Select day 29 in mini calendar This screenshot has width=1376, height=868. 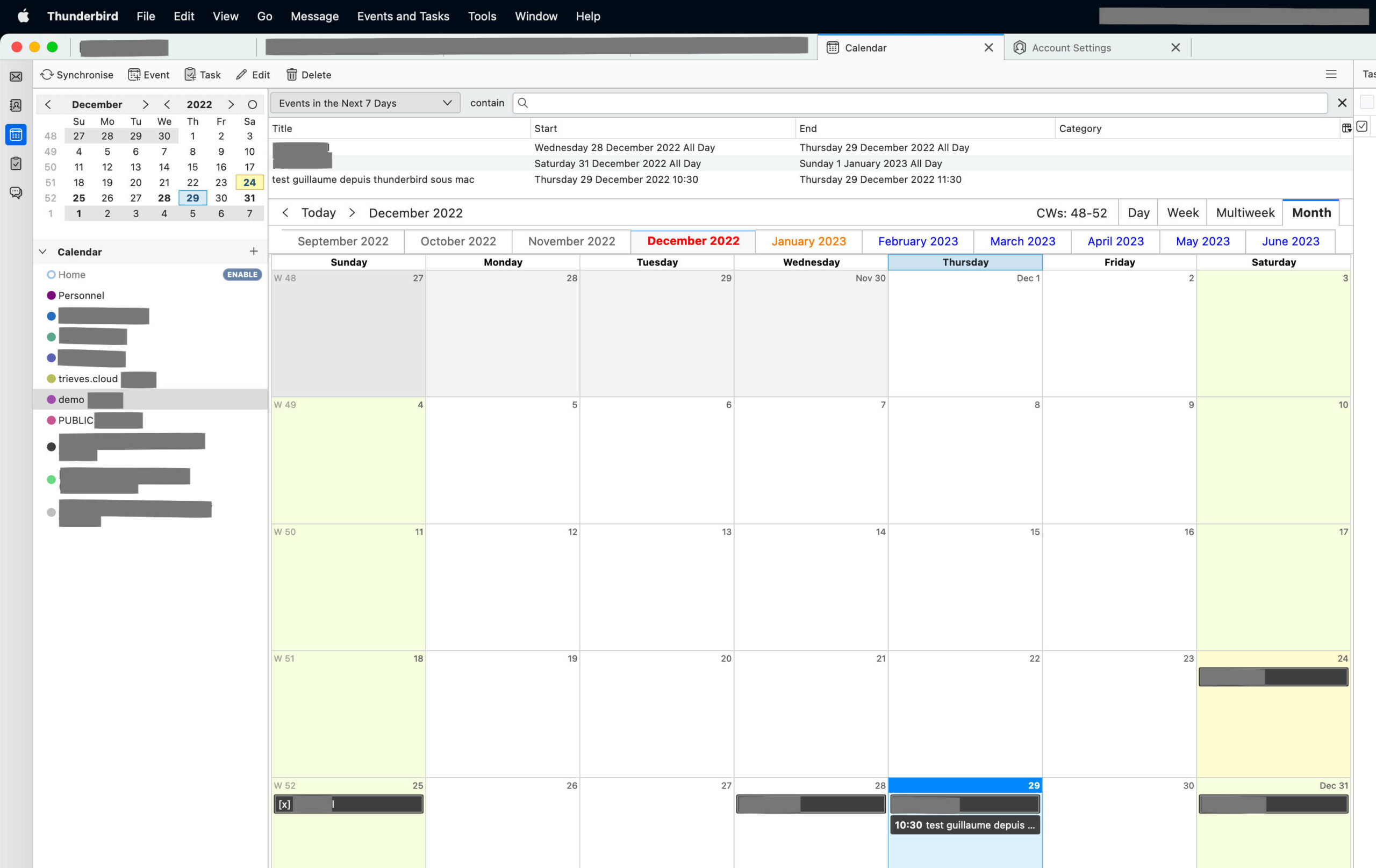click(x=192, y=198)
